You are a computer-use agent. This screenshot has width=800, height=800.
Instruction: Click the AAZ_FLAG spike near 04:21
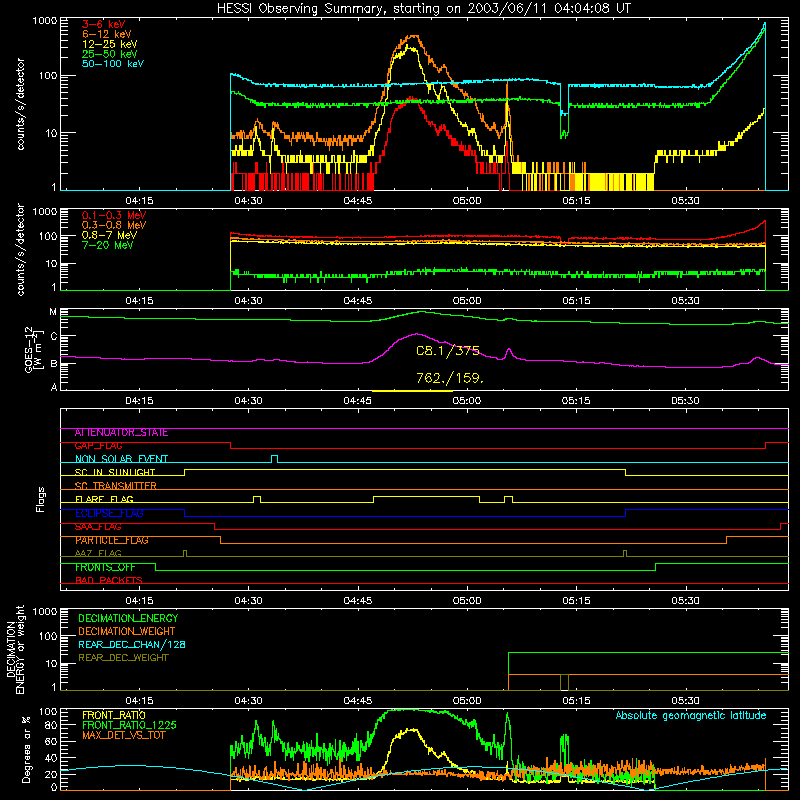click(x=185, y=553)
